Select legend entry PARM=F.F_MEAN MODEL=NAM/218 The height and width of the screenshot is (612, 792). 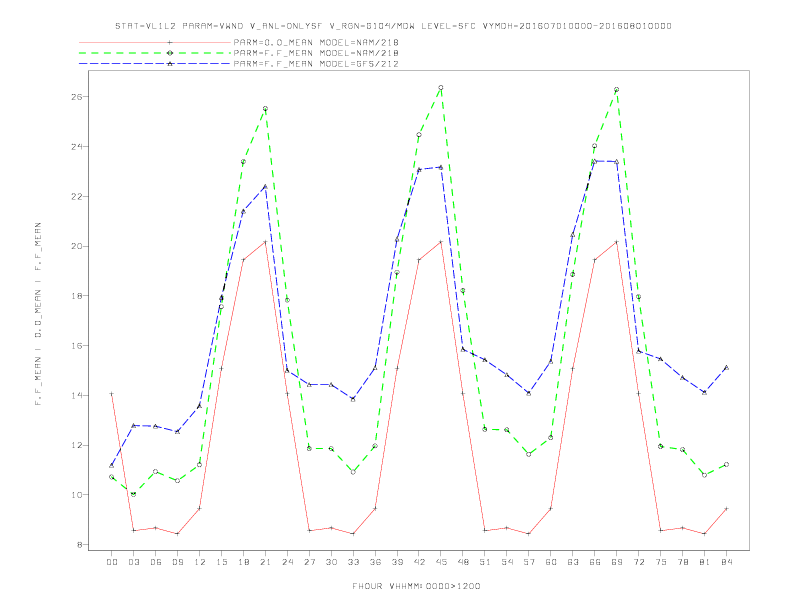tap(316, 53)
